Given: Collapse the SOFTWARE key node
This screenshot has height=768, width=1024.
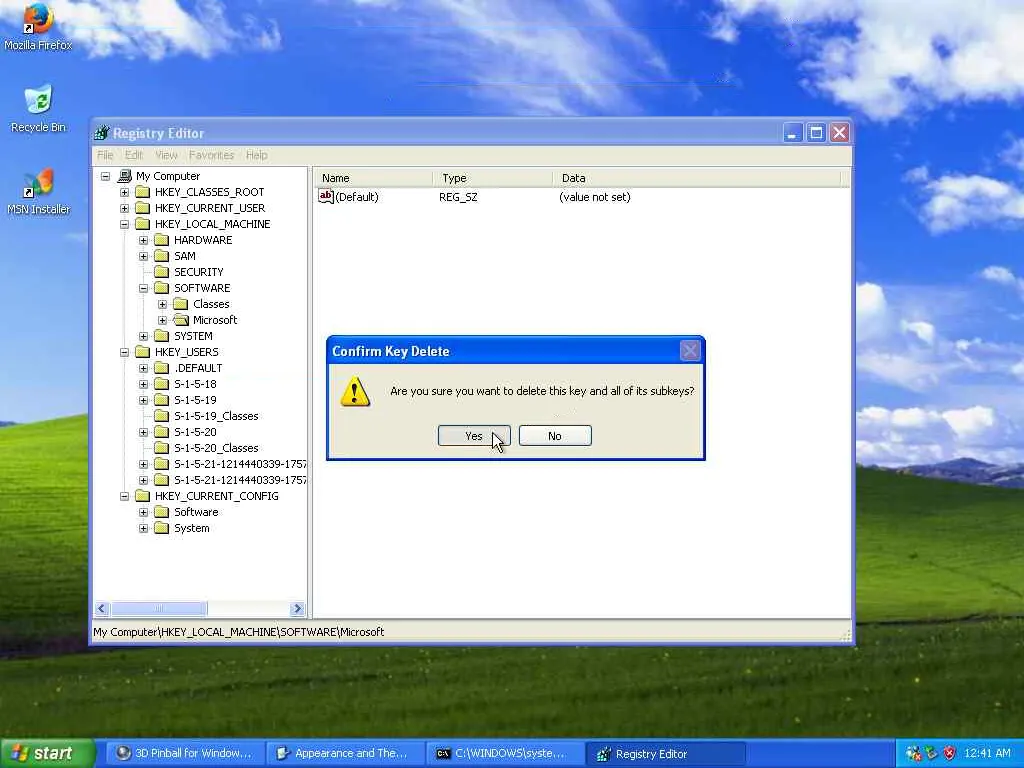Looking at the screenshot, I should [143, 288].
